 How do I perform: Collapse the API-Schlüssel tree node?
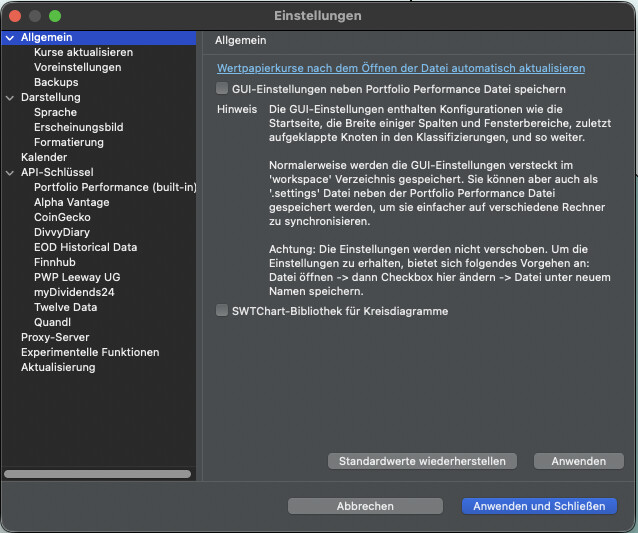(x=10, y=173)
